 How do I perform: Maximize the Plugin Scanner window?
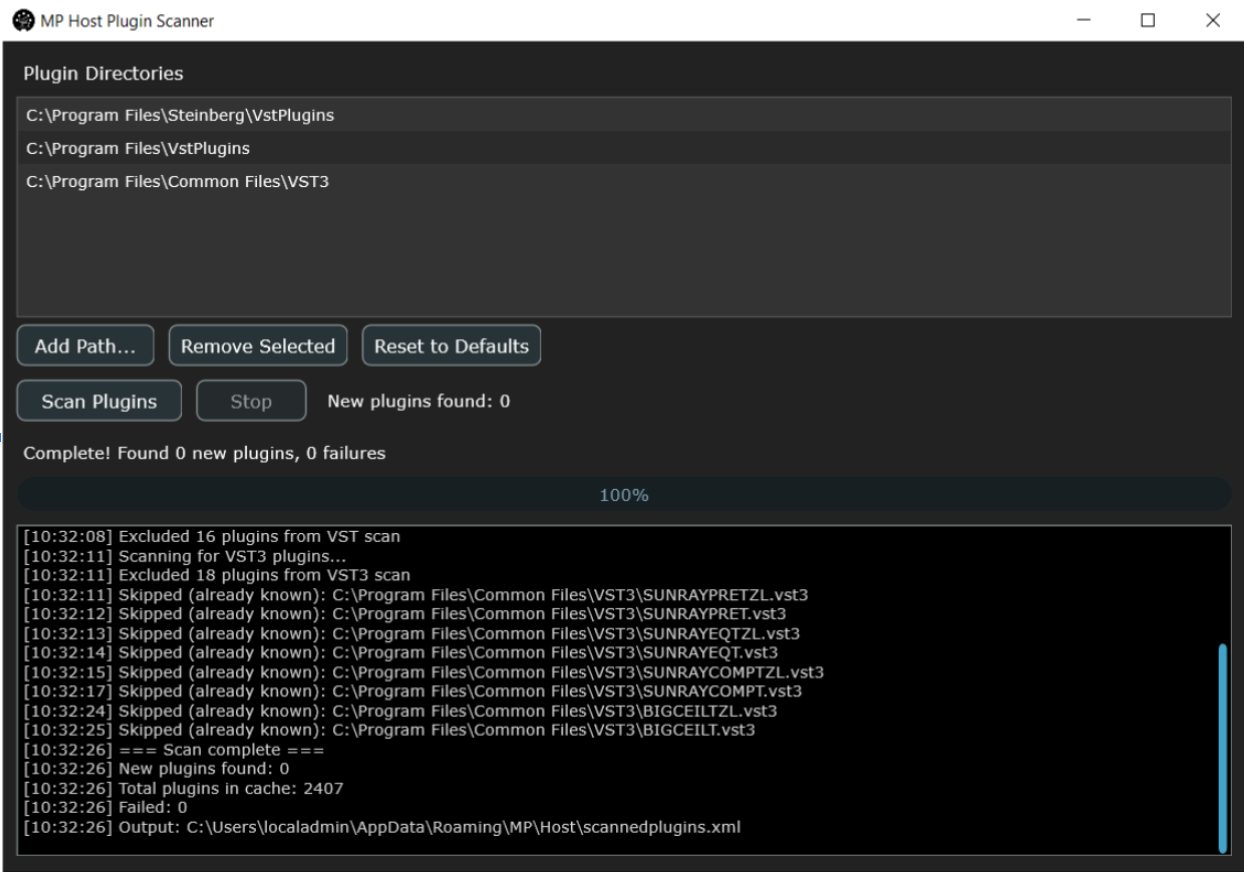point(1148,20)
